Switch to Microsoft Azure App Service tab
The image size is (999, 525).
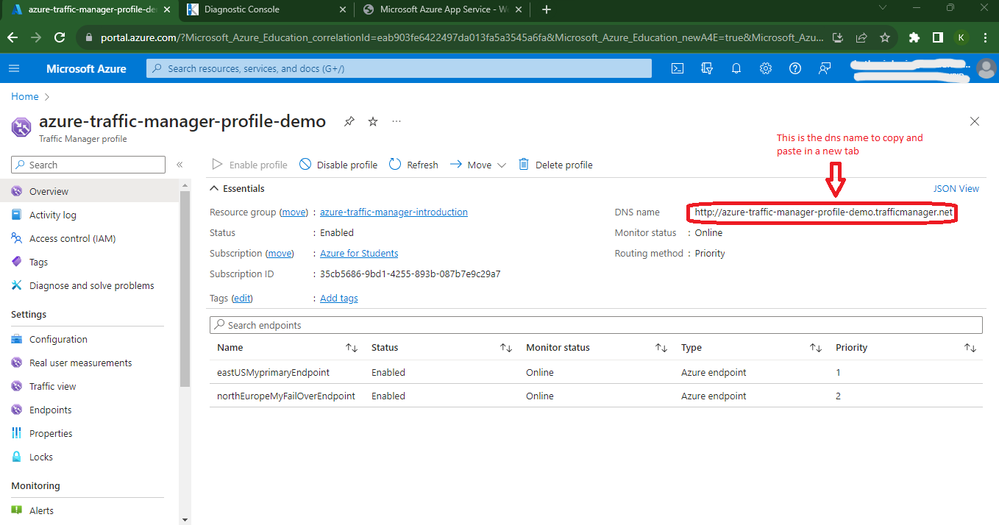pos(443,10)
